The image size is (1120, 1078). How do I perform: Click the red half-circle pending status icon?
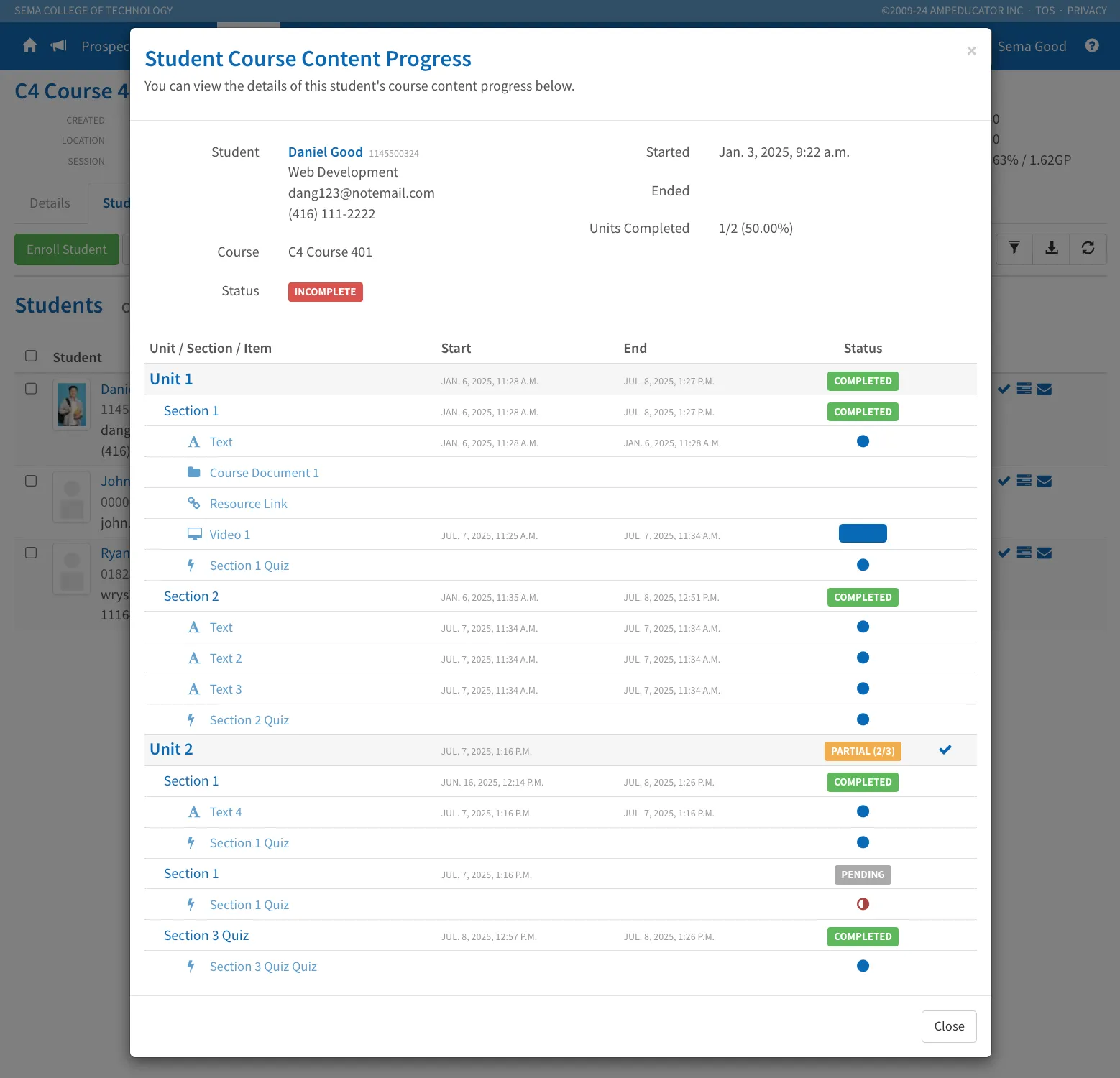pyautogui.click(x=863, y=904)
